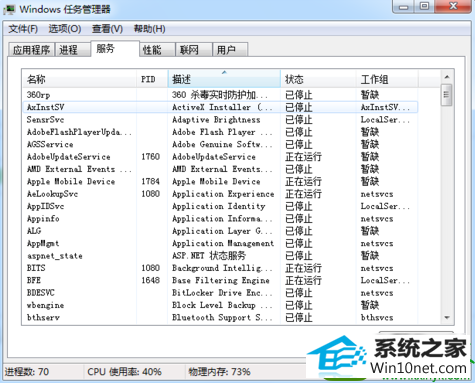Viewport: 475px width, 383px height.
Task: Click the Bluetooth Support S... description
Action: (222, 317)
